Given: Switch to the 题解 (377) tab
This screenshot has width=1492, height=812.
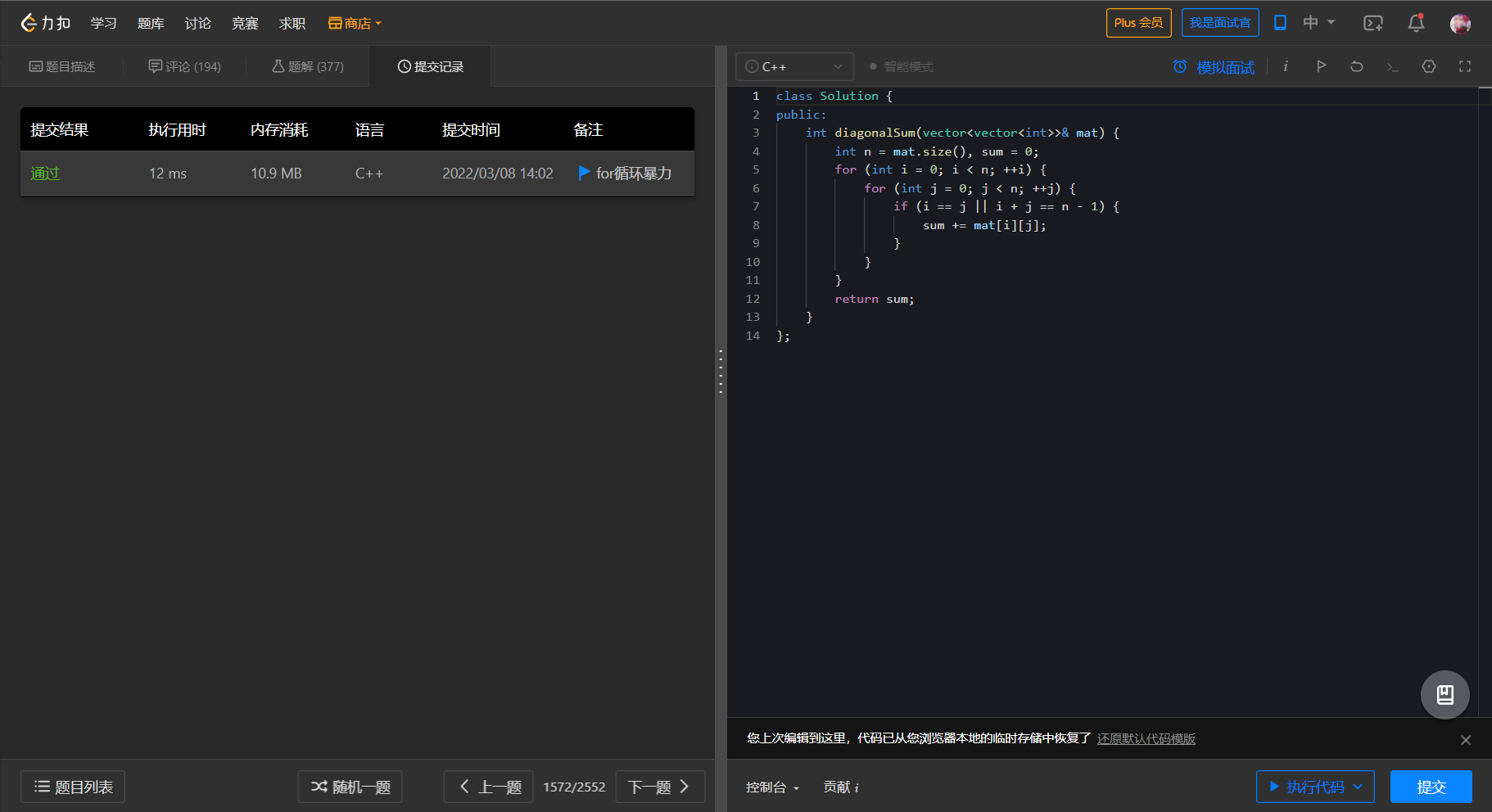Looking at the screenshot, I should pos(308,66).
